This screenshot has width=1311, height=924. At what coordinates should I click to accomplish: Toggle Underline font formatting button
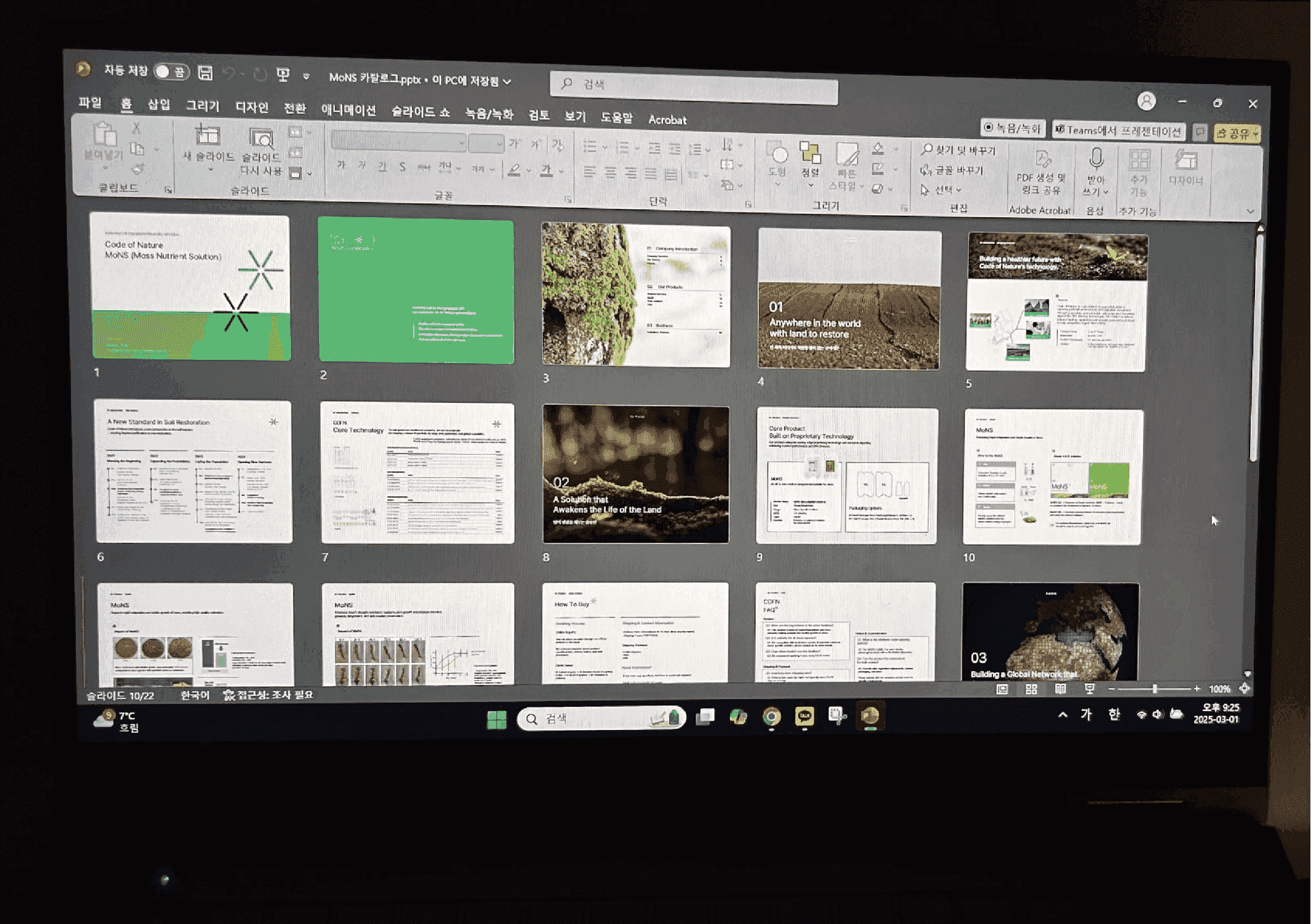coord(382,167)
